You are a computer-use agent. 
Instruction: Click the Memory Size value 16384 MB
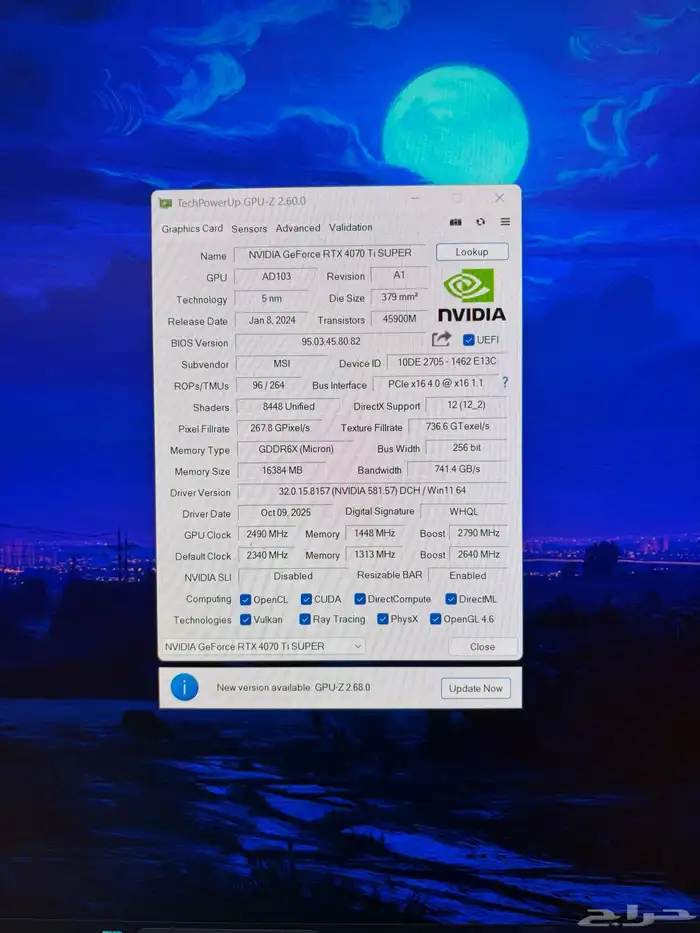(282, 470)
